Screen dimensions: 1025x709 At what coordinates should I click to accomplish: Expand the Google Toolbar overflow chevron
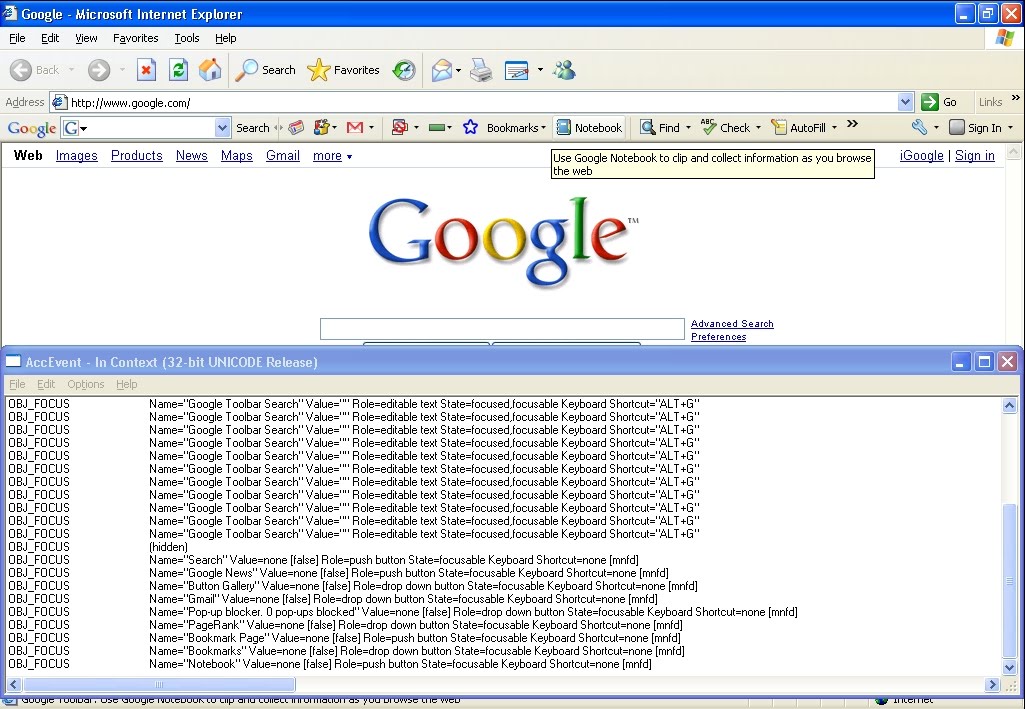852,124
